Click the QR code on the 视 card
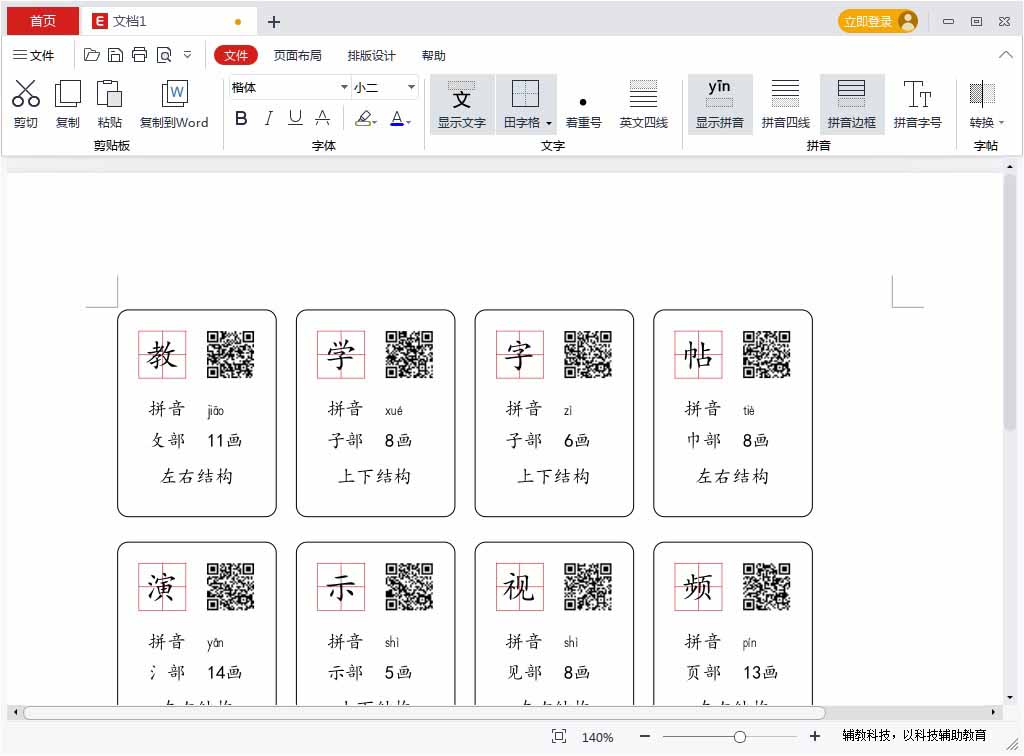 [588, 586]
